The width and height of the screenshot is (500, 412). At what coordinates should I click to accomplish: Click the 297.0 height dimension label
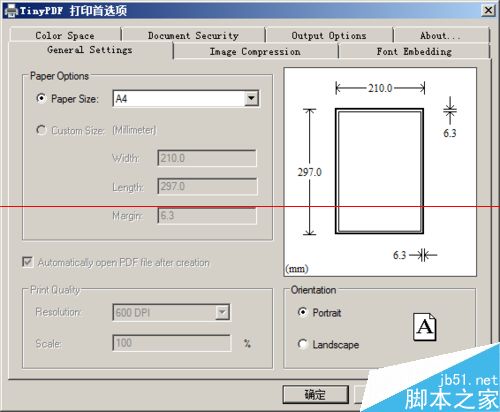tap(310, 172)
